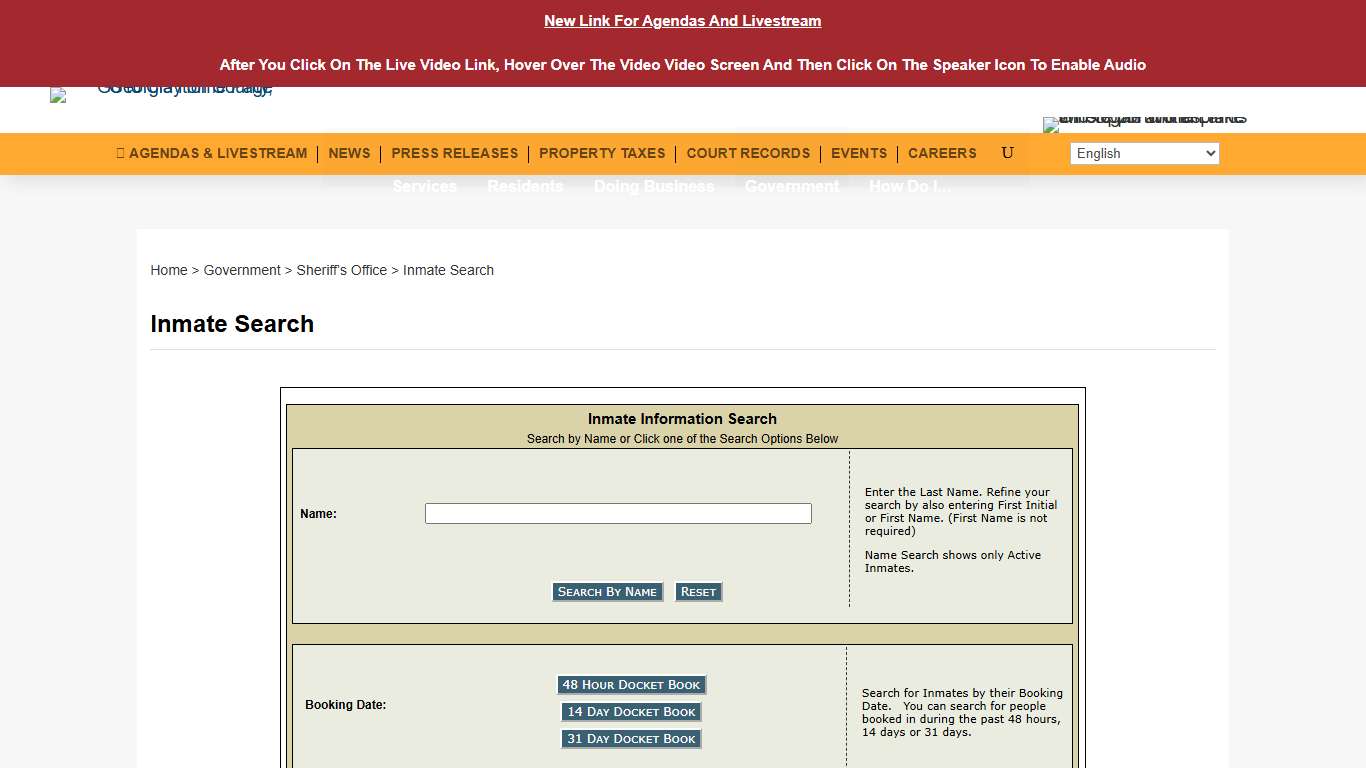Follow the New Link For Agendas And Livestream
Screen dimensions: 1366x768
682,20
